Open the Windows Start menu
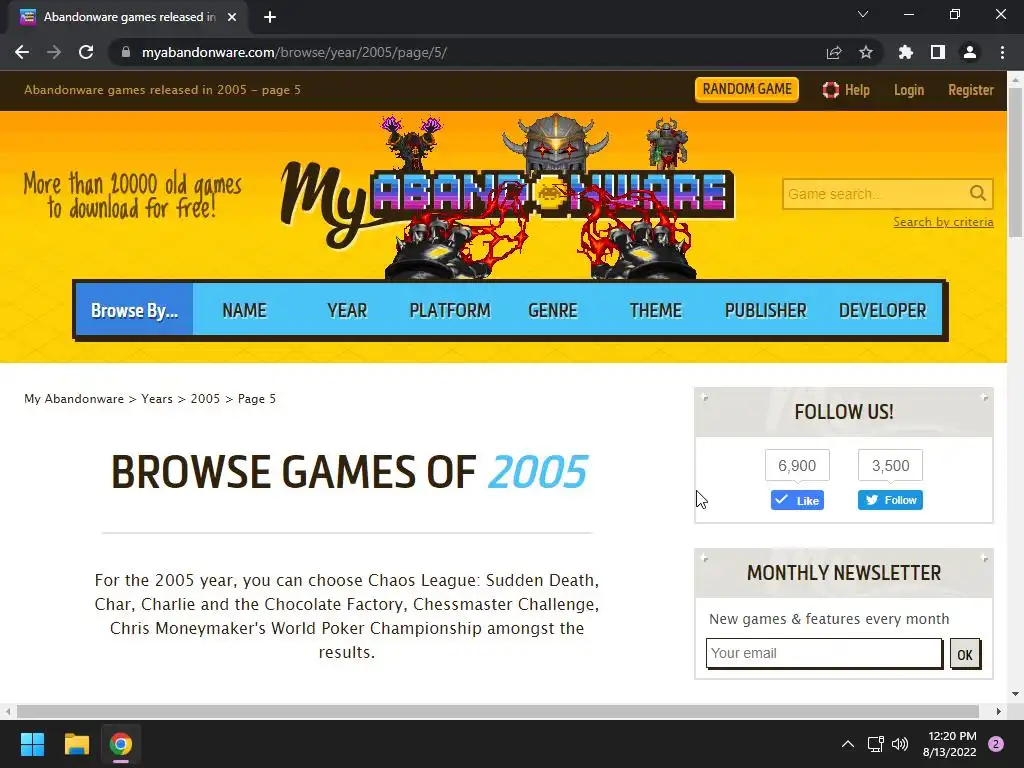1024x768 pixels. click(x=32, y=744)
